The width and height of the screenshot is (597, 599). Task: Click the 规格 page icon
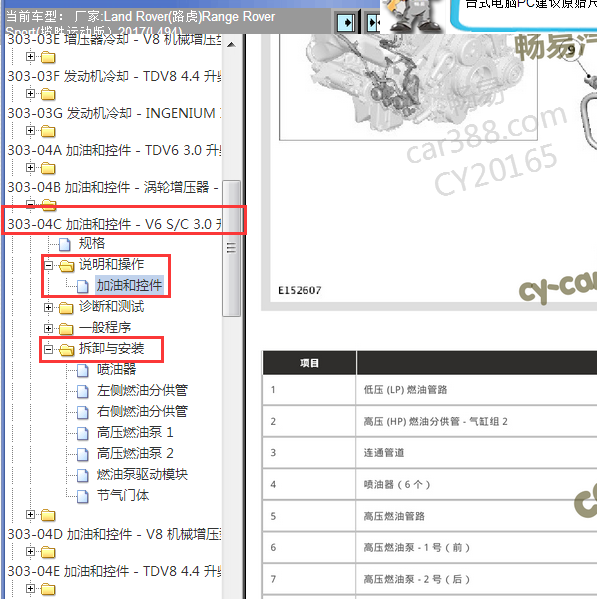[65, 244]
